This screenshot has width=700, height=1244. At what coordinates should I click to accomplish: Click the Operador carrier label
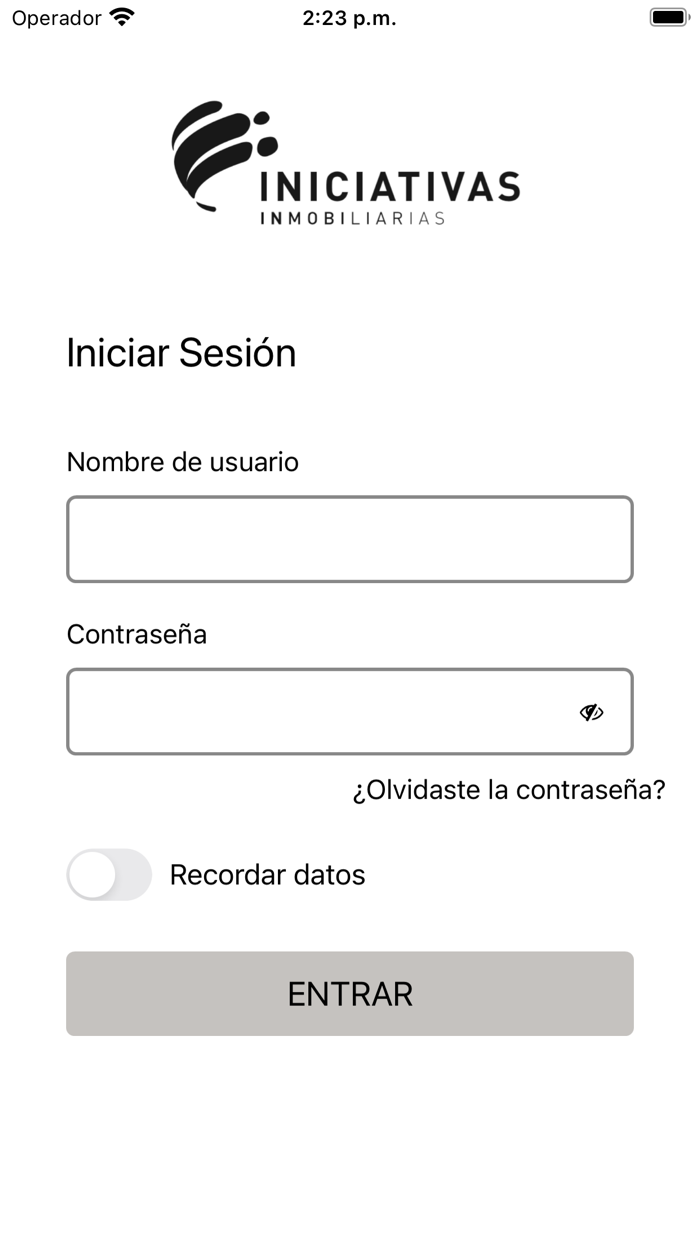pyautogui.click(x=55, y=17)
